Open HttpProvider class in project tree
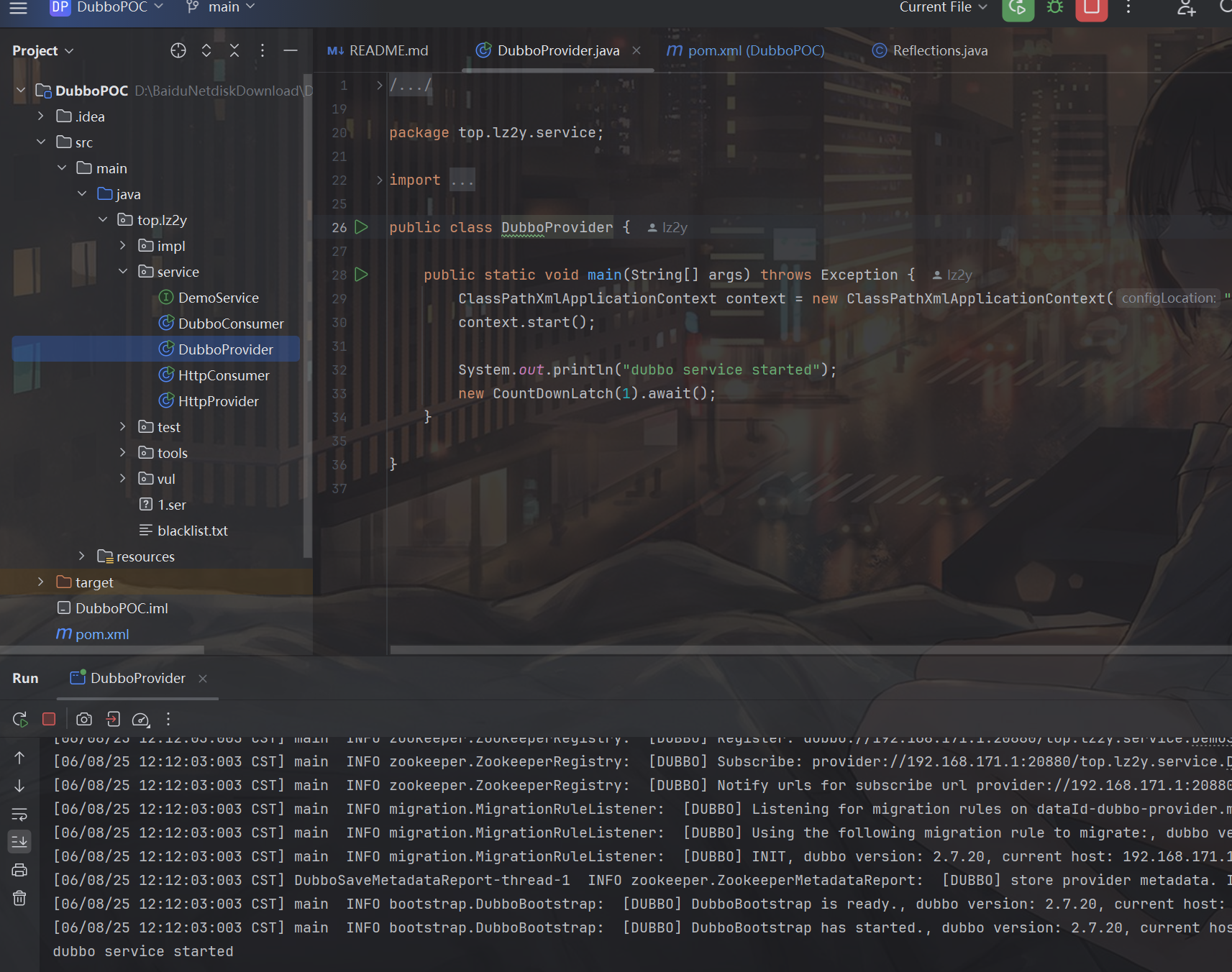 coord(218,401)
